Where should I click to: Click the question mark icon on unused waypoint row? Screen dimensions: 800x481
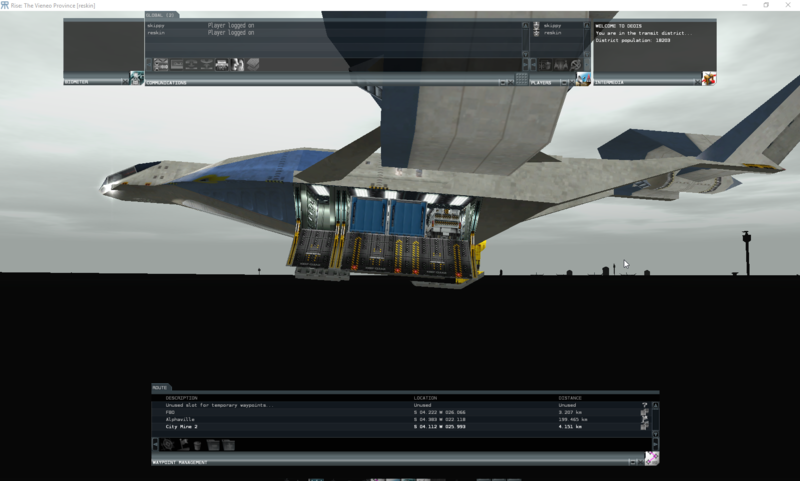click(644, 405)
